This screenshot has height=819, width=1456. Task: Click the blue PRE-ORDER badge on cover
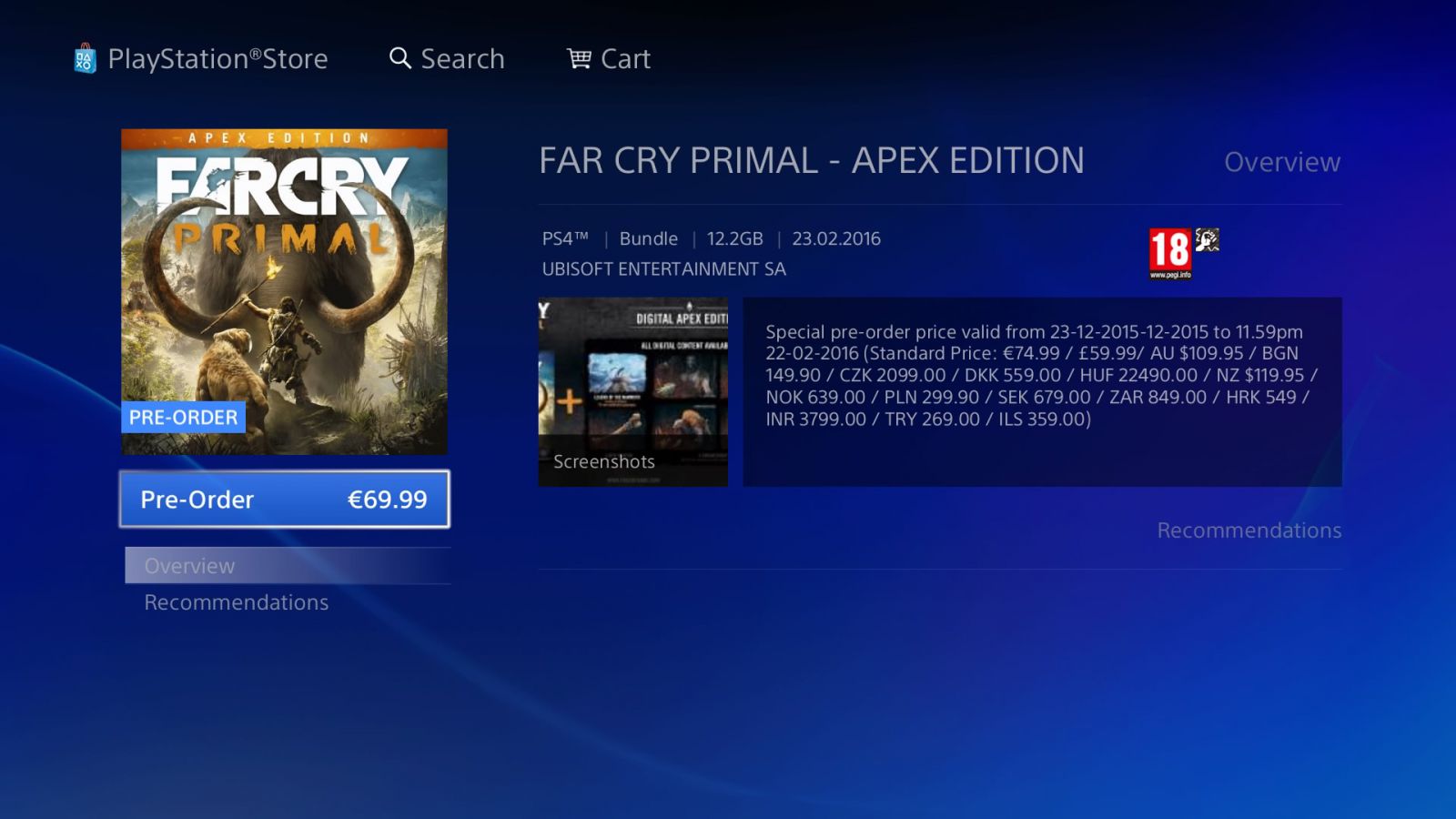[x=183, y=417]
